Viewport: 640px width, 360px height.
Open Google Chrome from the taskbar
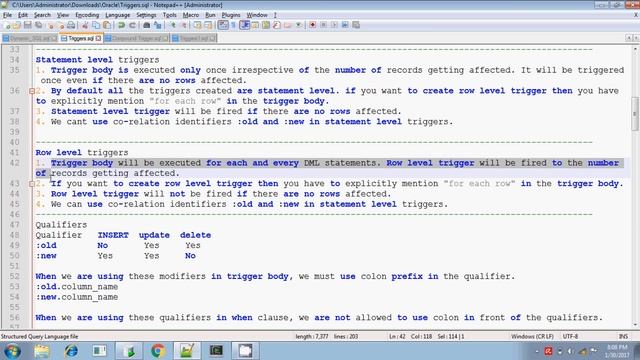pyautogui.click(x=158, y=351)
